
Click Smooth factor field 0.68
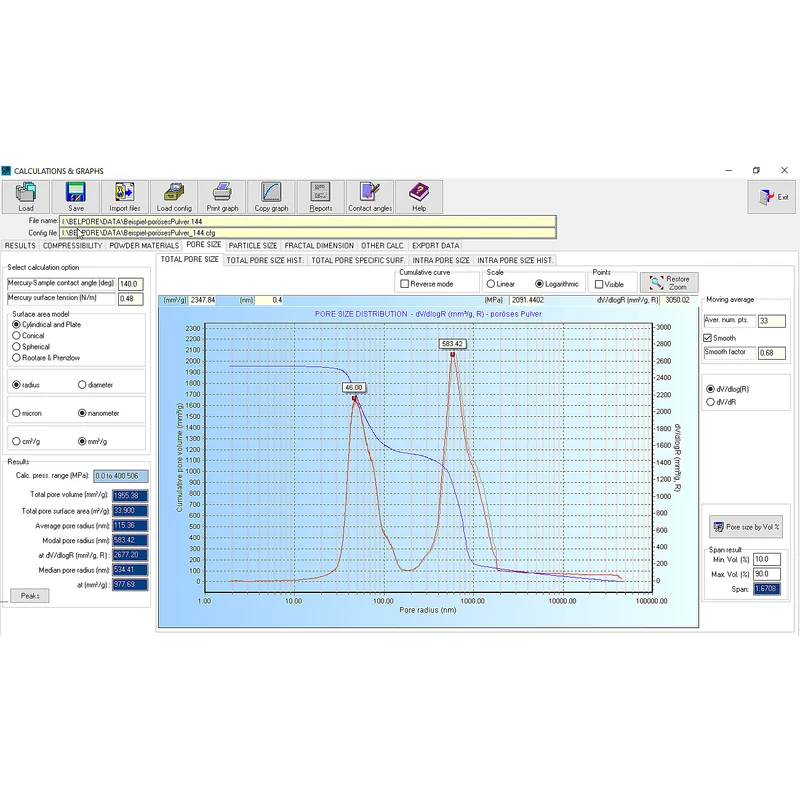(x=771, y=353)
